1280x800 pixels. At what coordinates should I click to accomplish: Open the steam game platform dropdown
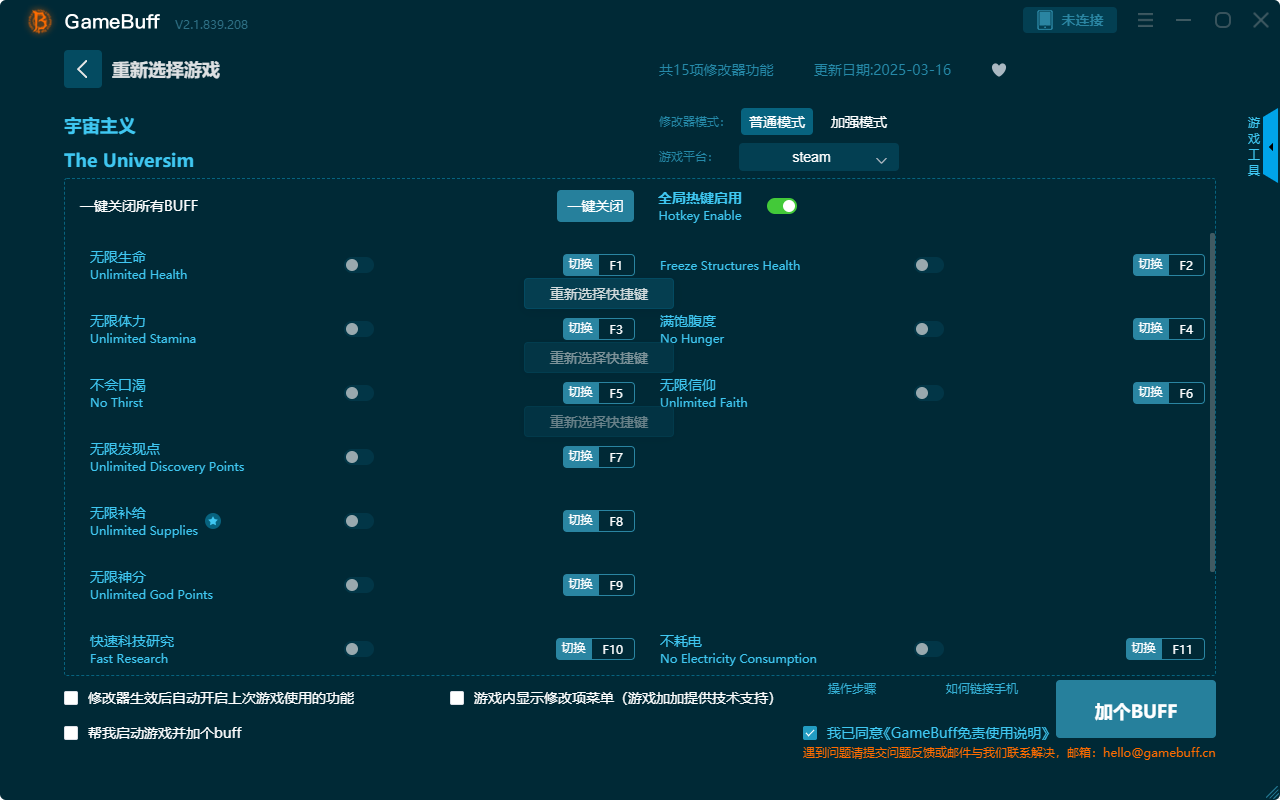click(818, 157)
